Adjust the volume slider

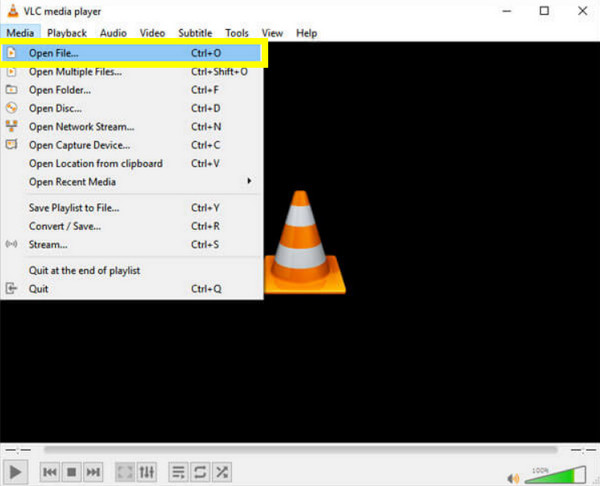555,475
